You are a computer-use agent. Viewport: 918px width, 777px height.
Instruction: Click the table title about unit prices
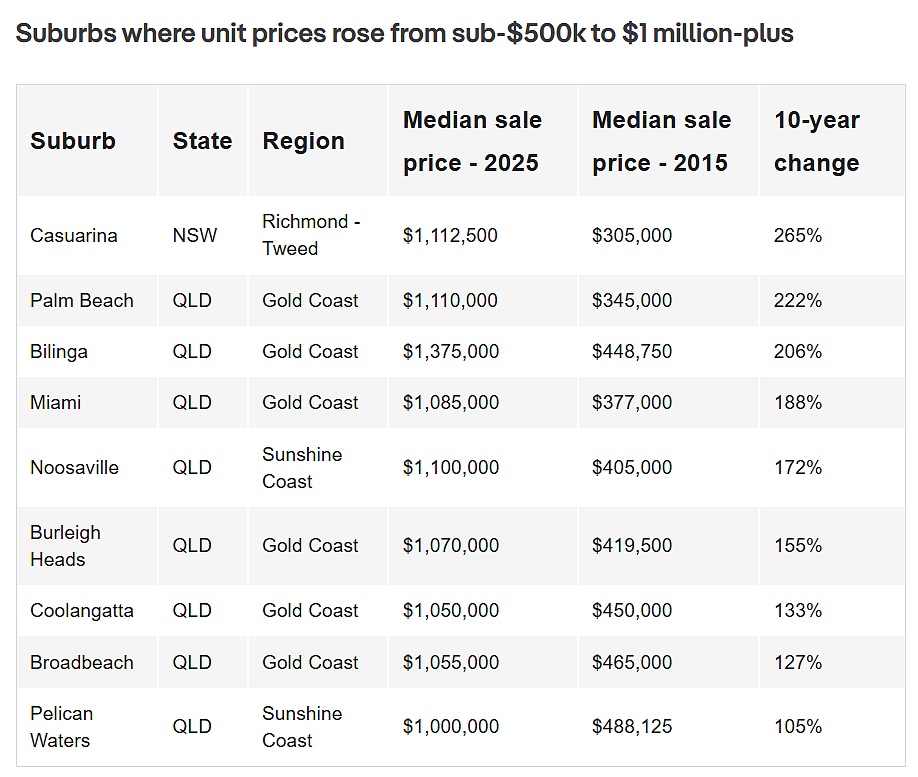[x=405, y=33]
